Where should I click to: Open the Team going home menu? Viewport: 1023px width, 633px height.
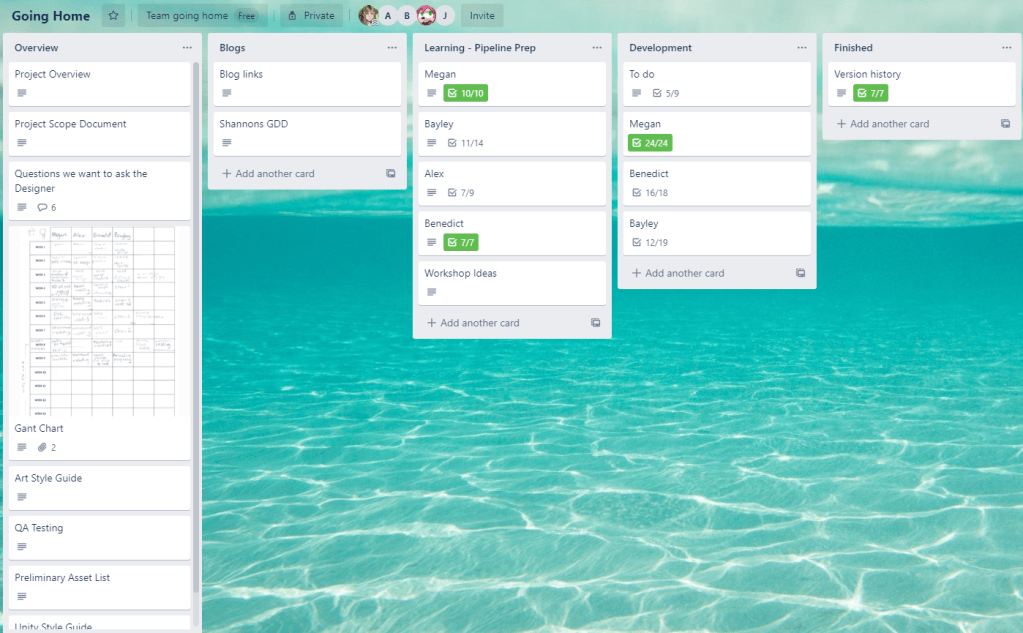click(200, 16)
